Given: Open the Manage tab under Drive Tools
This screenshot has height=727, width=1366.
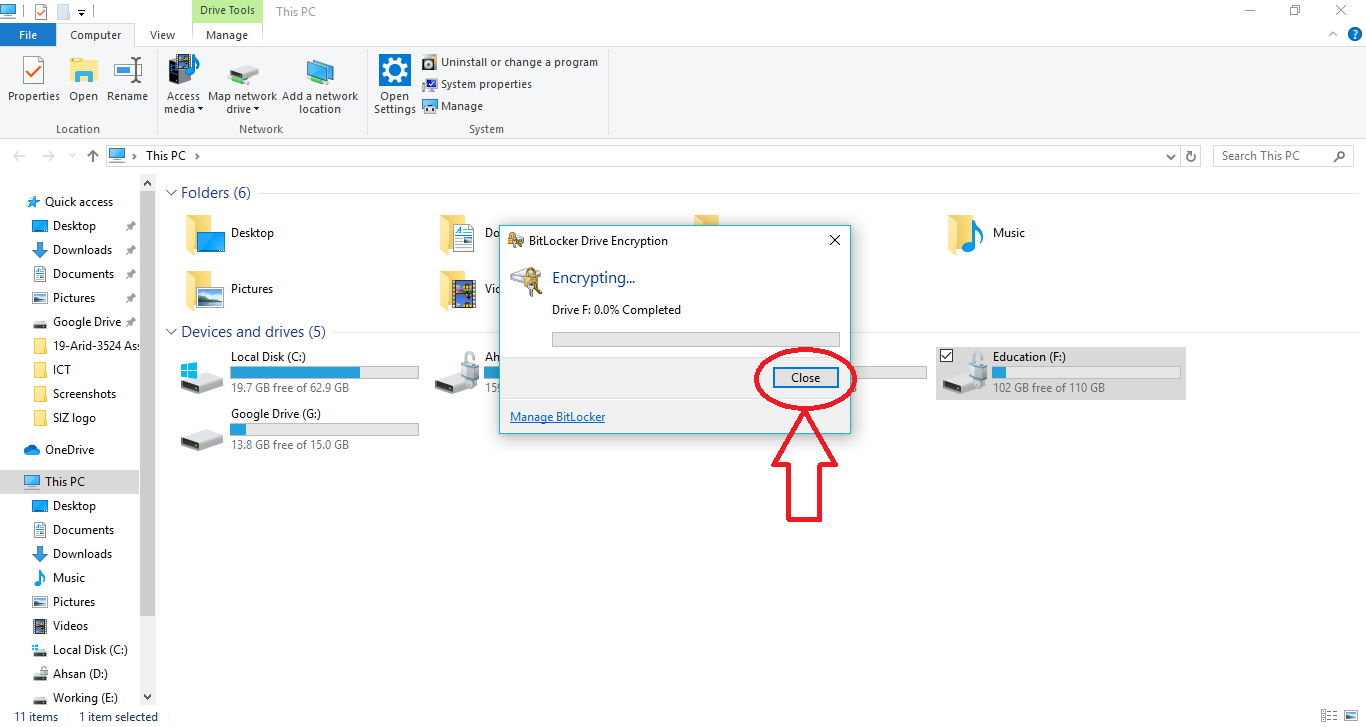Looking at the screenshot, I should (x=227, y=35).
